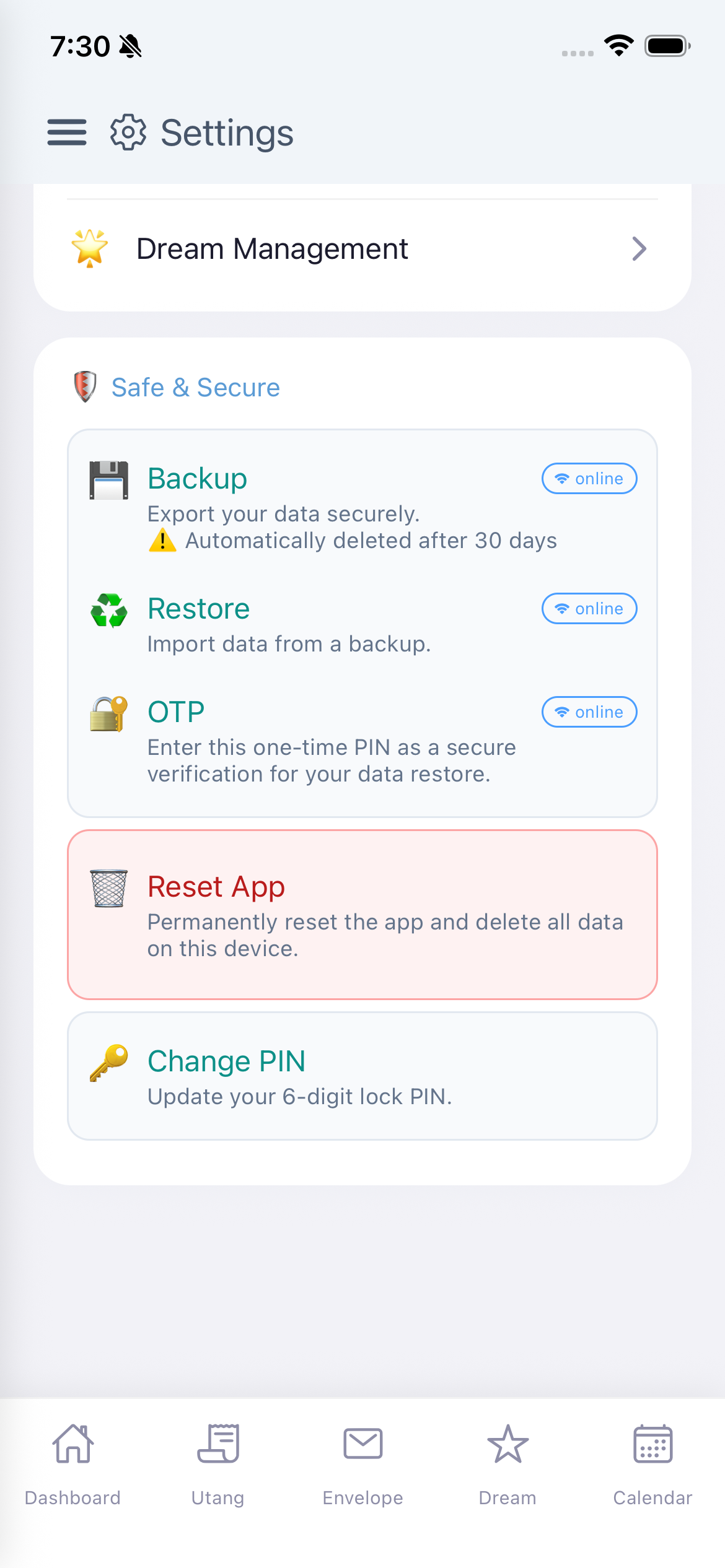This screenshot has height=1568, width=725.
Task: Expand Dream Management with its chevron
Action: tap(639, 248)
